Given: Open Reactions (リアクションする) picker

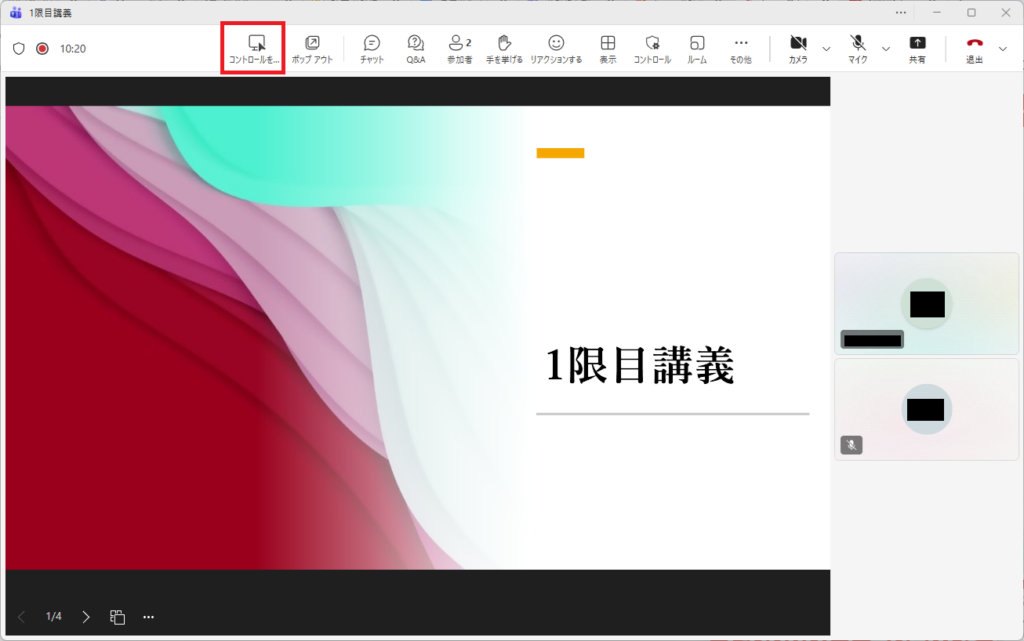Looking at the screenshot, I should [556, 48].
